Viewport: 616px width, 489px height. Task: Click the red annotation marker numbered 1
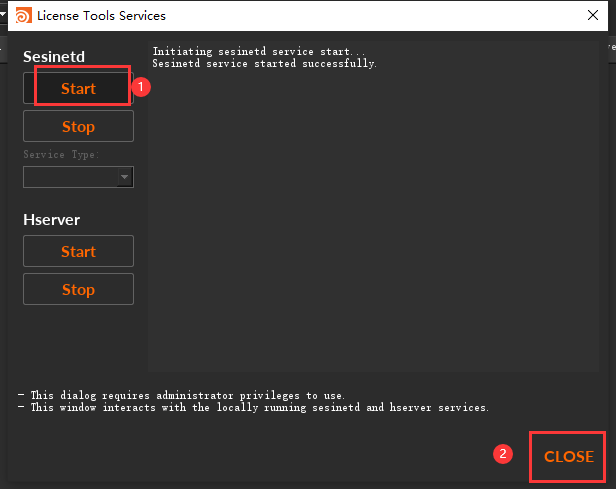tap(141, 87)
